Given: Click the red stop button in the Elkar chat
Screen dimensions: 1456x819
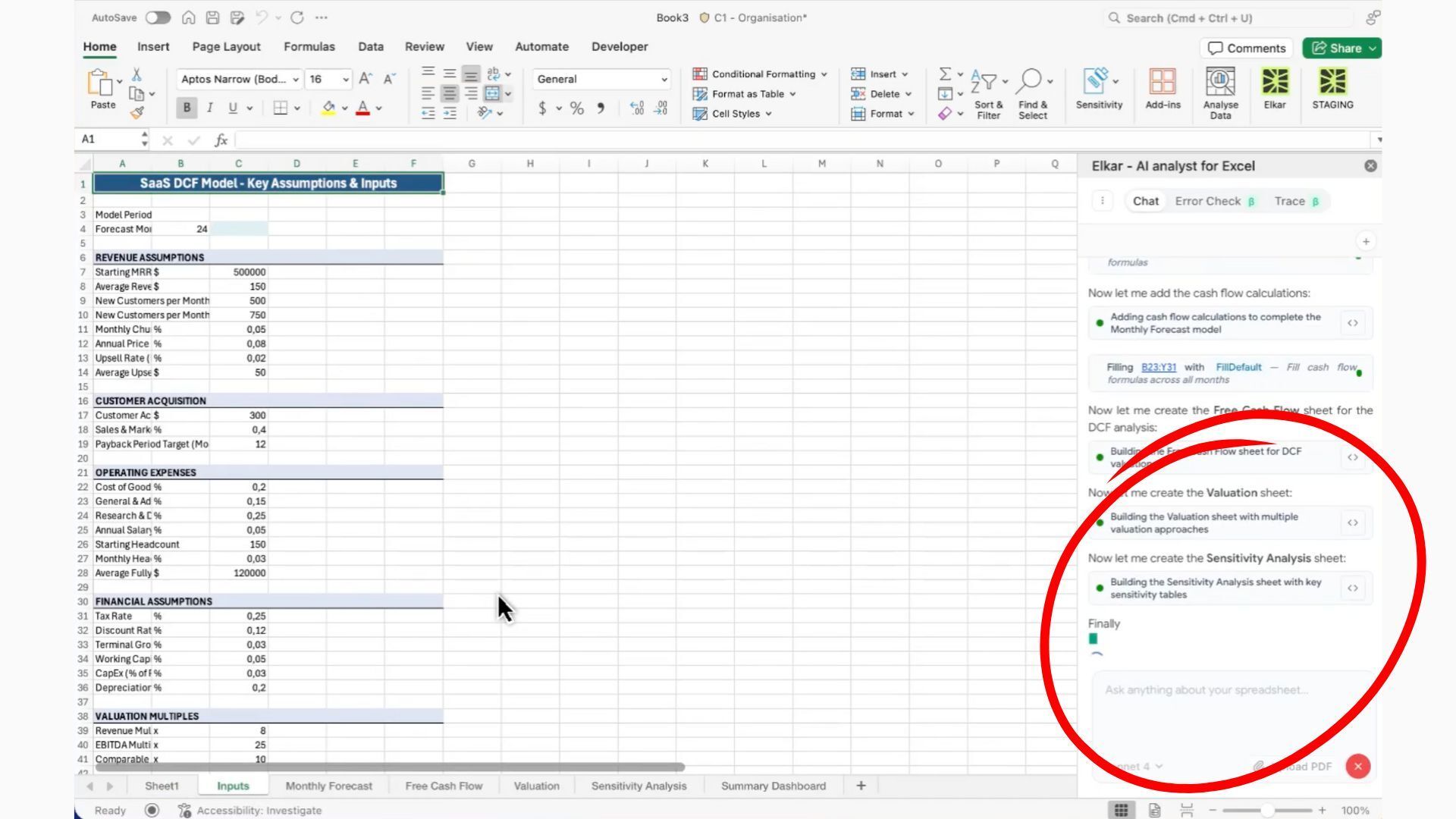Looking at the screenshot, I should 1357,766.
